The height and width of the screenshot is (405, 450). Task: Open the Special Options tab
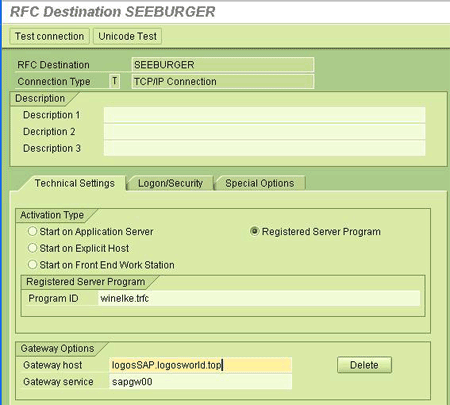(x=260, y=183)
